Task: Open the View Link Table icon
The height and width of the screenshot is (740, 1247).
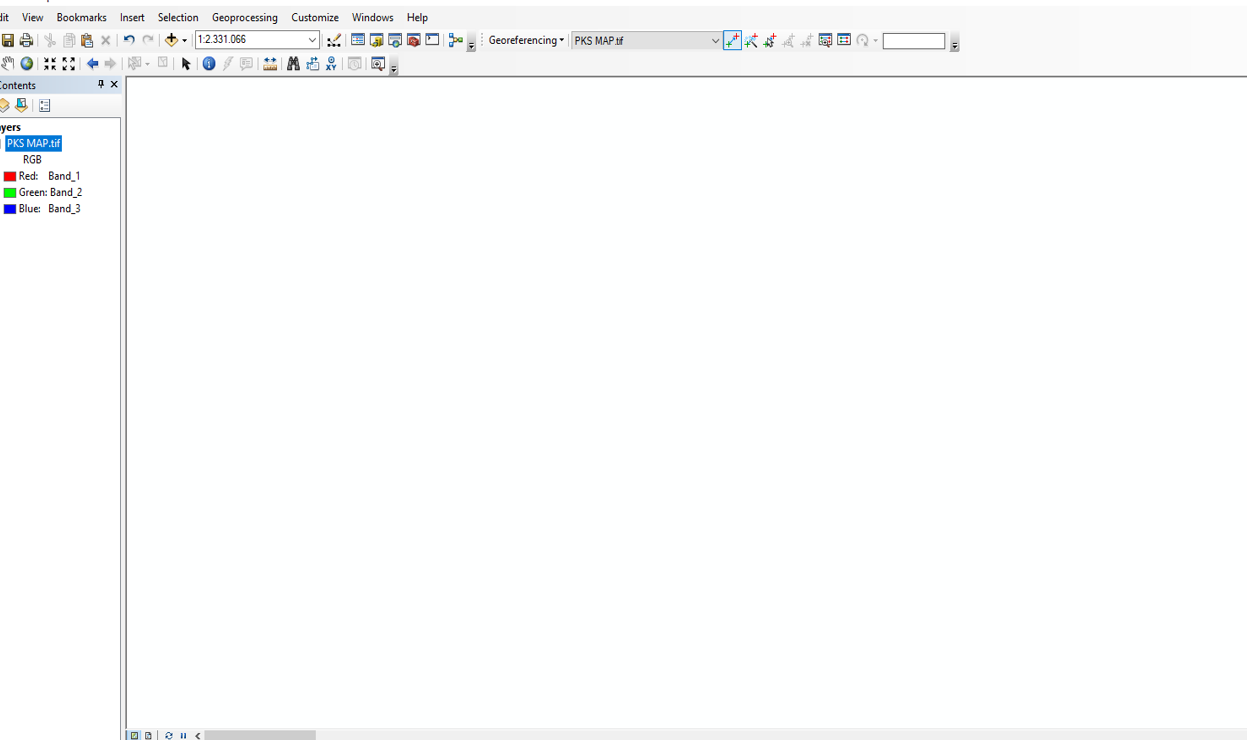Action: pyautogui.click(x=844, y=41)
